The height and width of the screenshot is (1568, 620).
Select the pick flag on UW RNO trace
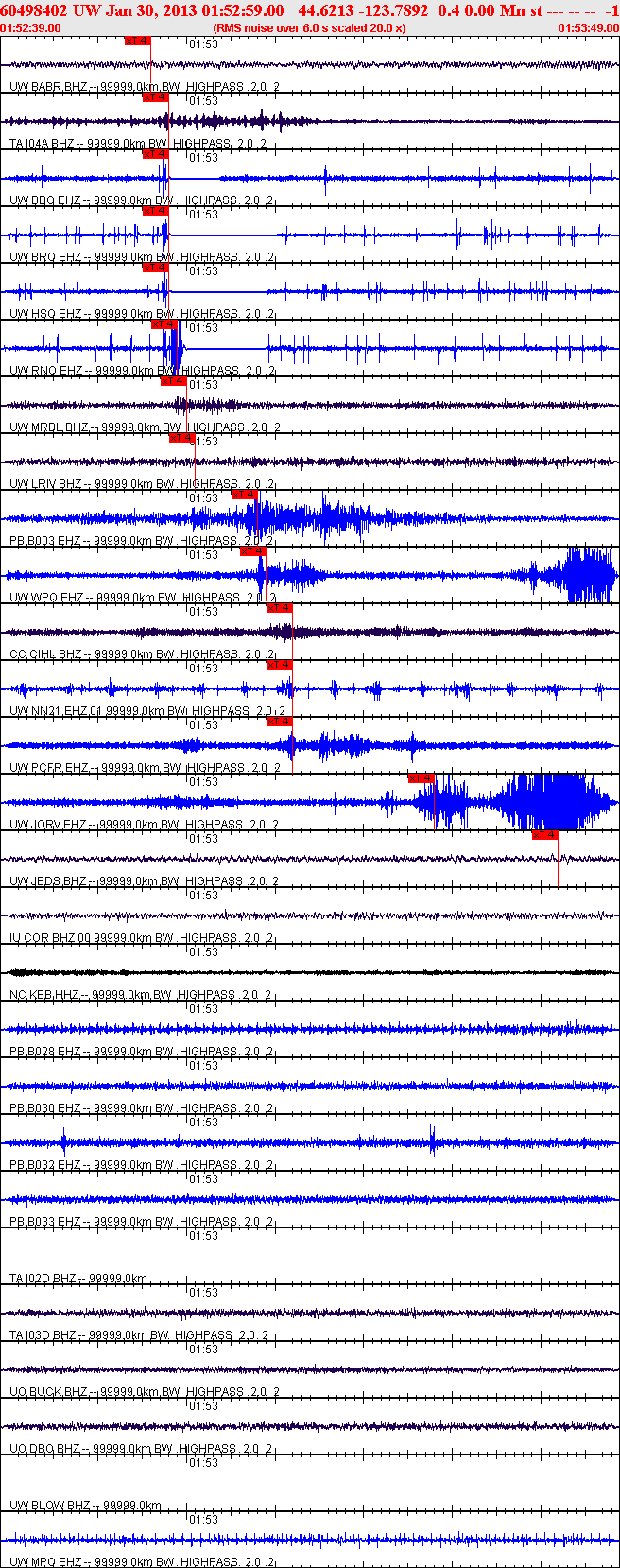[164, 324]
